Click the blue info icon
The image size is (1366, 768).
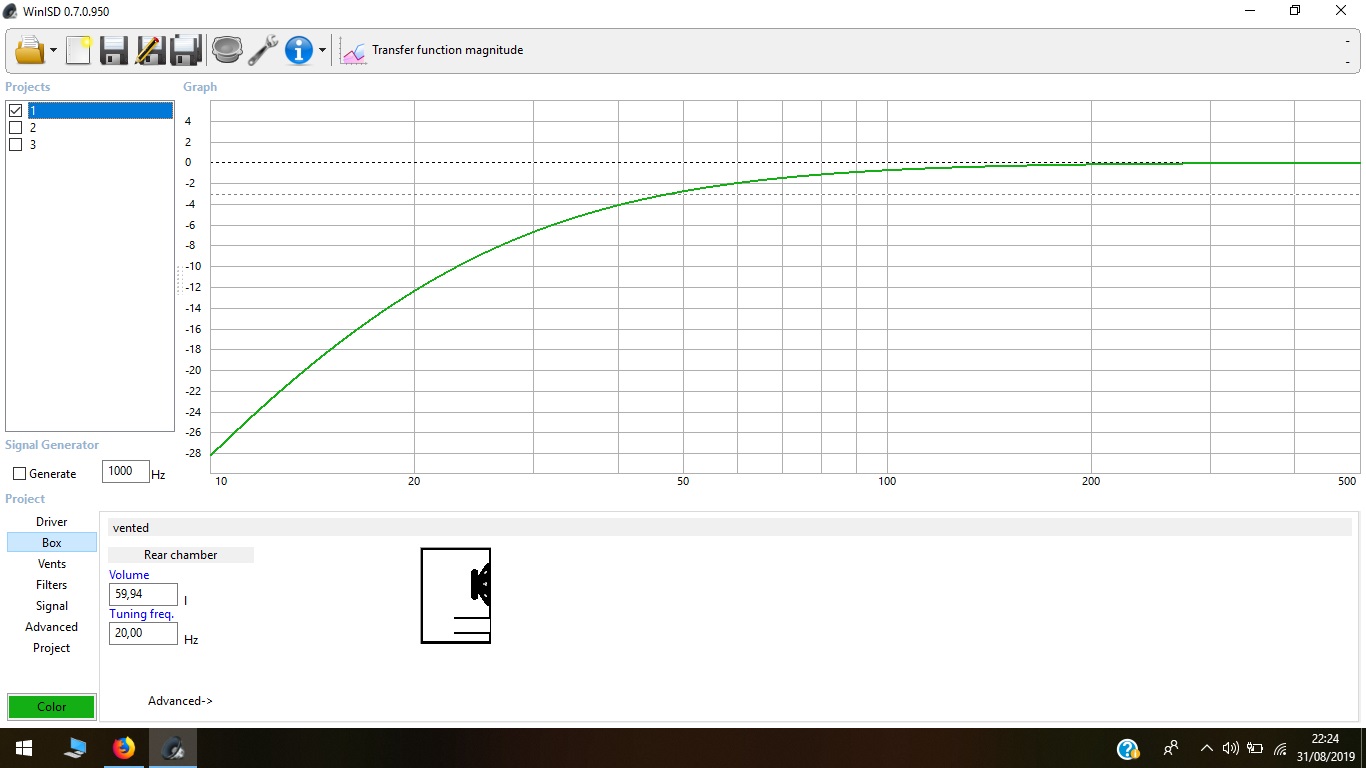coord(299,50)
